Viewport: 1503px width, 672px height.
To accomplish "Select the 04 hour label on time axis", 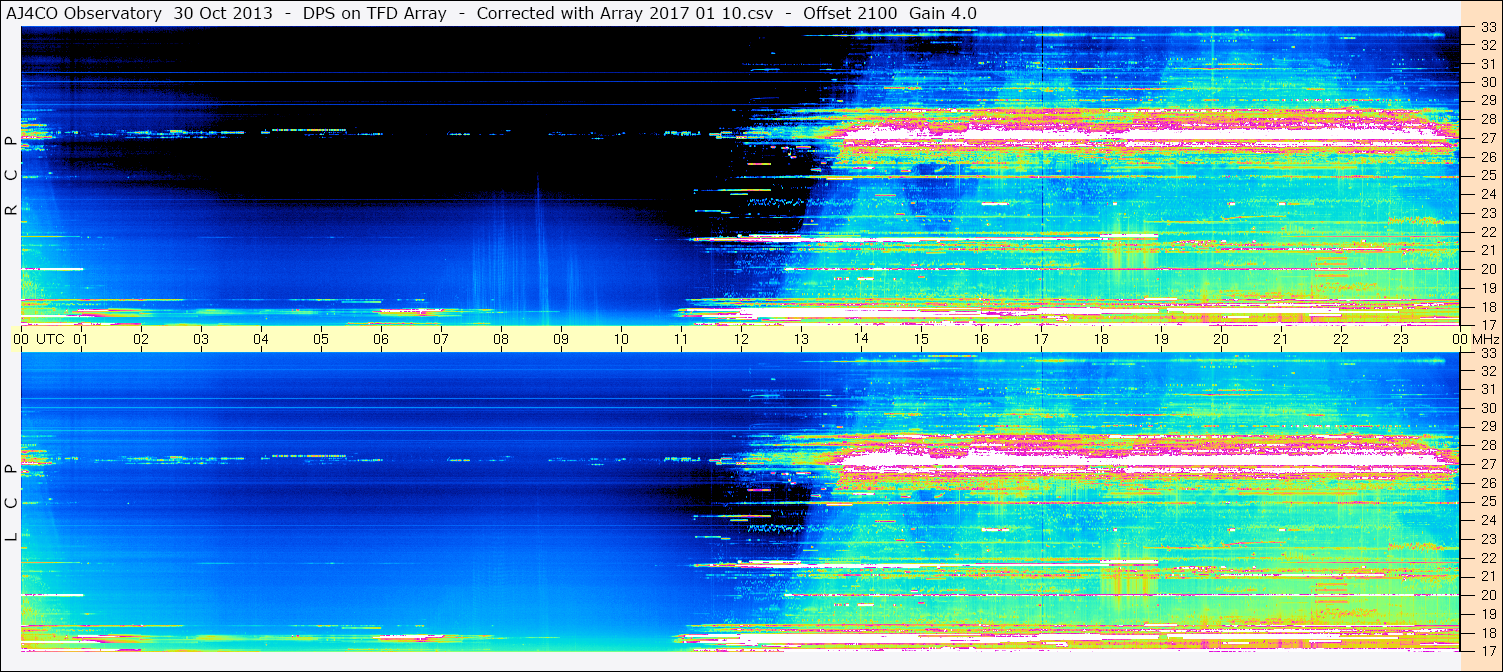I will 261,339.
